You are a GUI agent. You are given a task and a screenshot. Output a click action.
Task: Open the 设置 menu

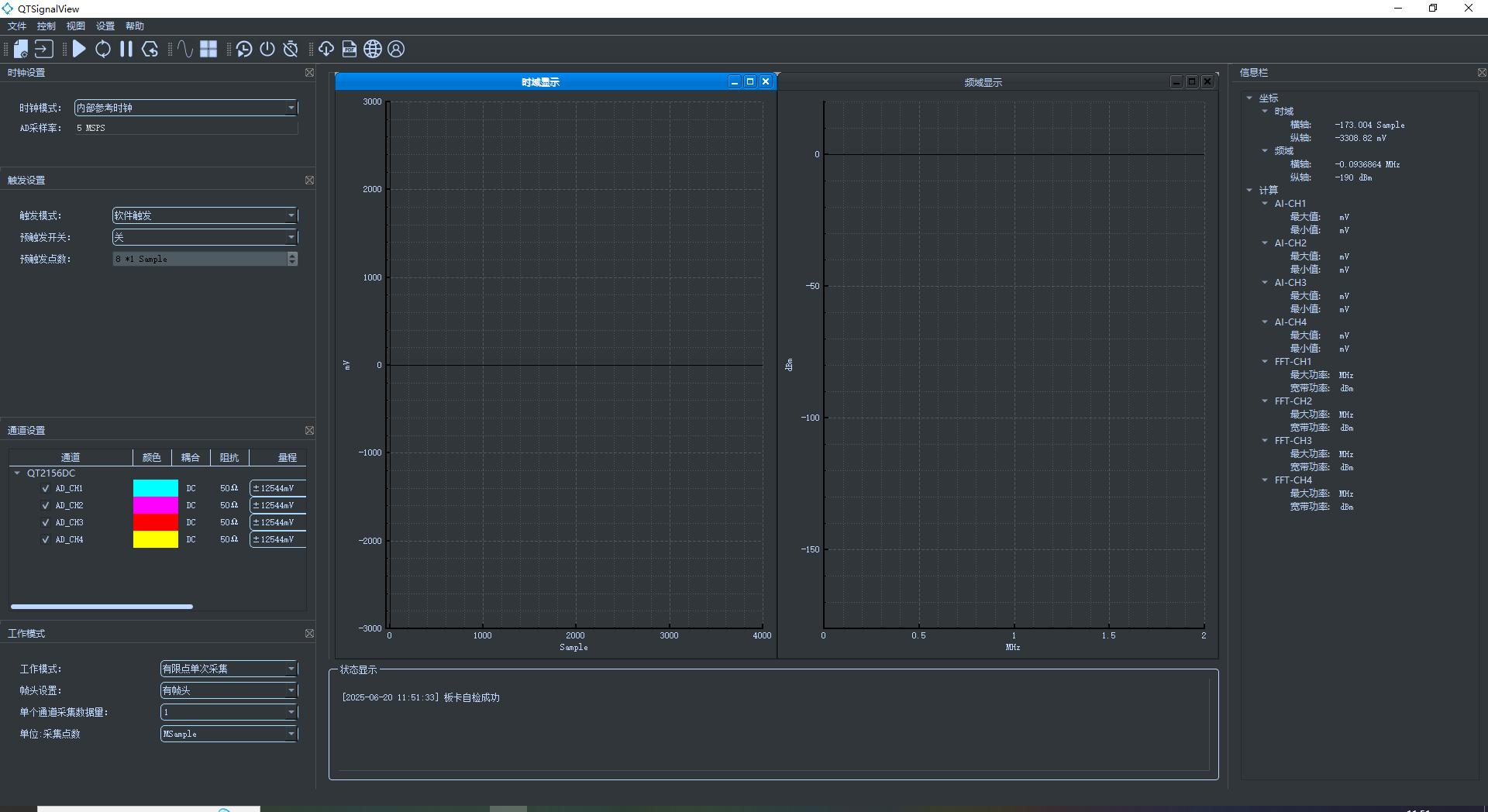(105, 26)
